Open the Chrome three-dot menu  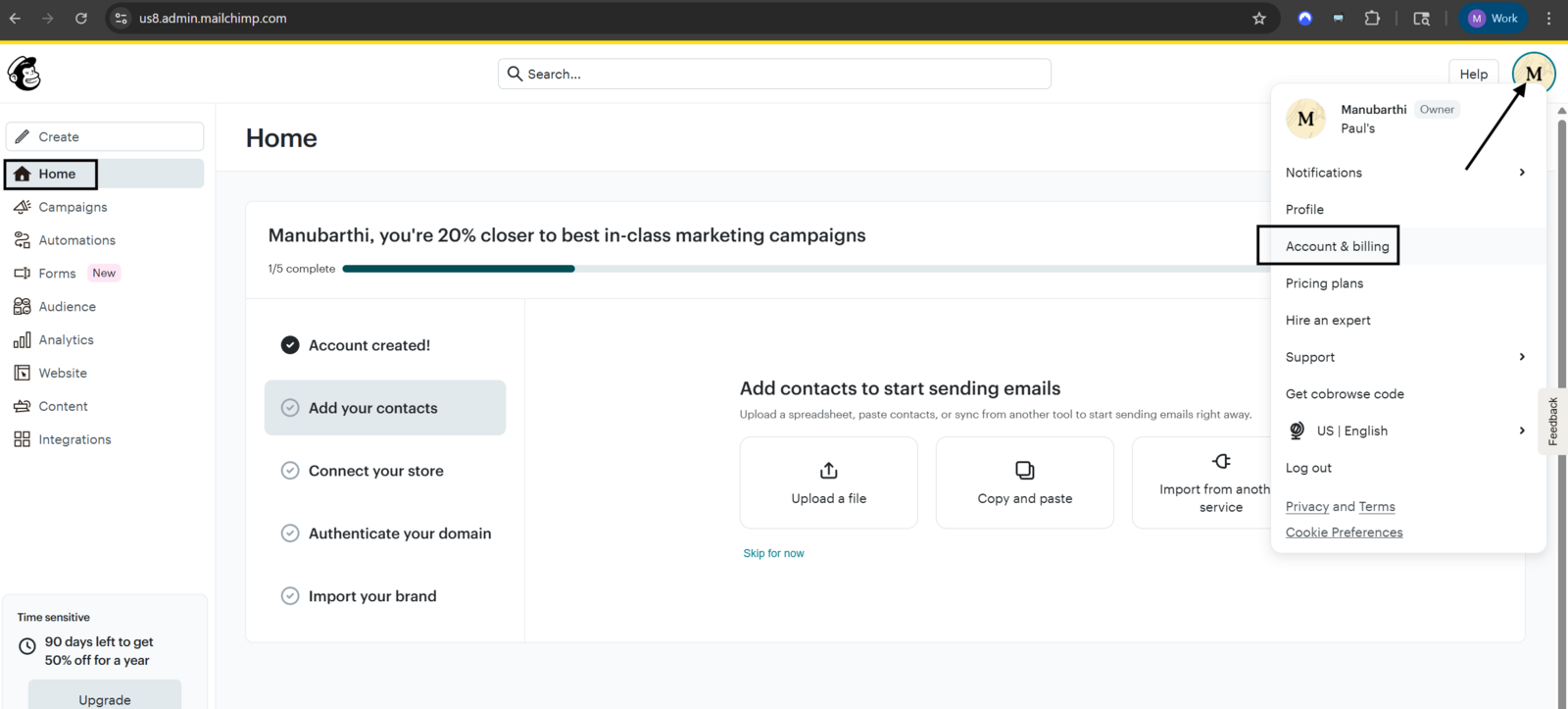click(x=1548, y=19)
